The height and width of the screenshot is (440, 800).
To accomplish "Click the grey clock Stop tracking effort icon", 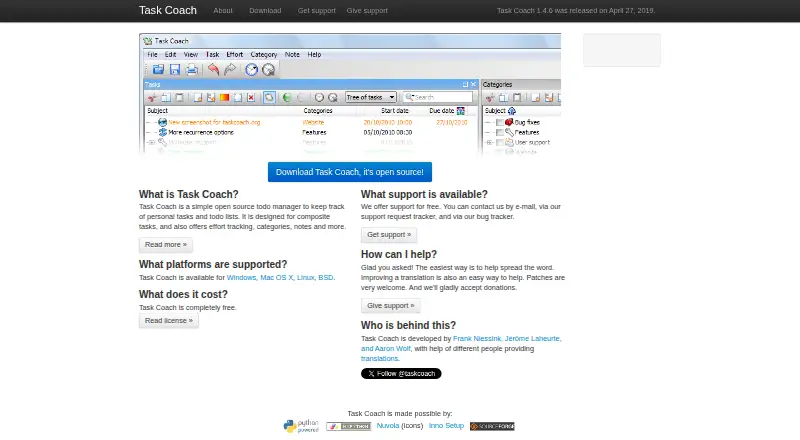I will (x=268, y=69).
